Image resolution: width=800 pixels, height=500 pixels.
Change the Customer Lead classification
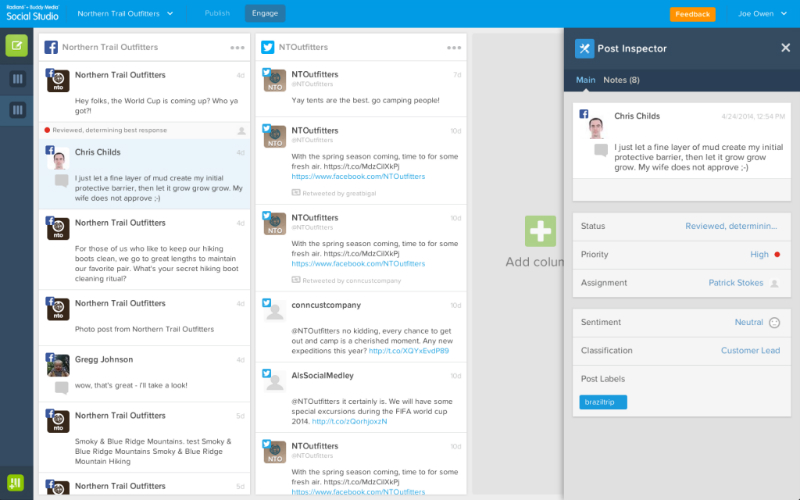(750, 351)
